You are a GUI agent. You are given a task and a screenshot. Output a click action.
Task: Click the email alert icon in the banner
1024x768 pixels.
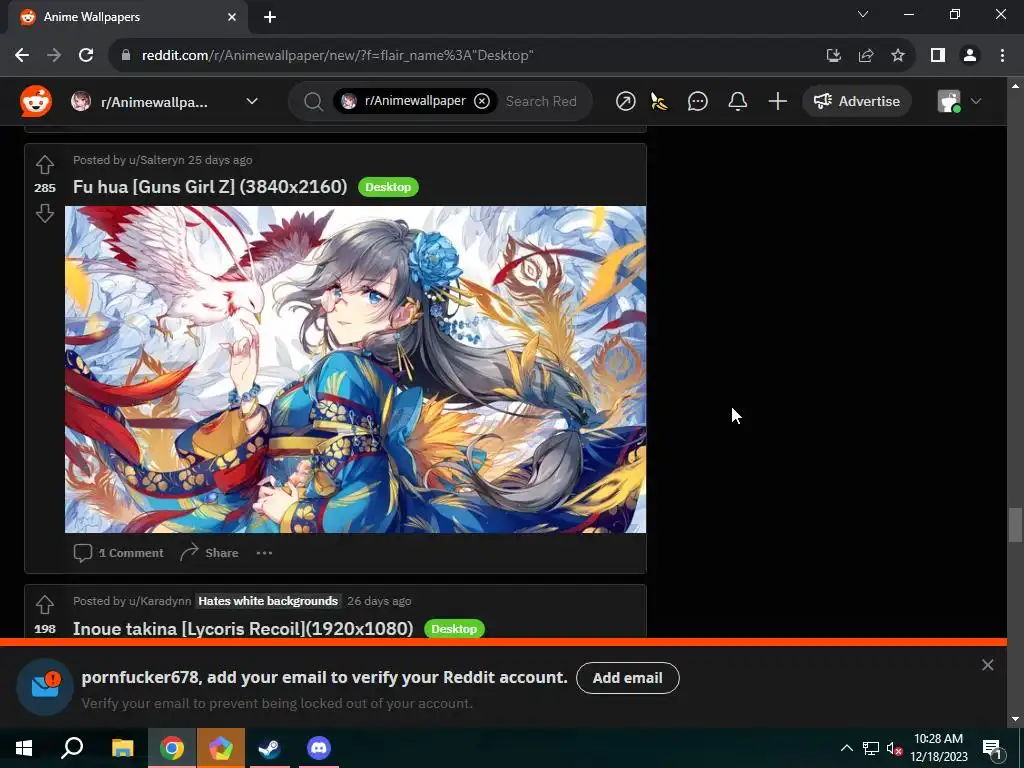45,687
